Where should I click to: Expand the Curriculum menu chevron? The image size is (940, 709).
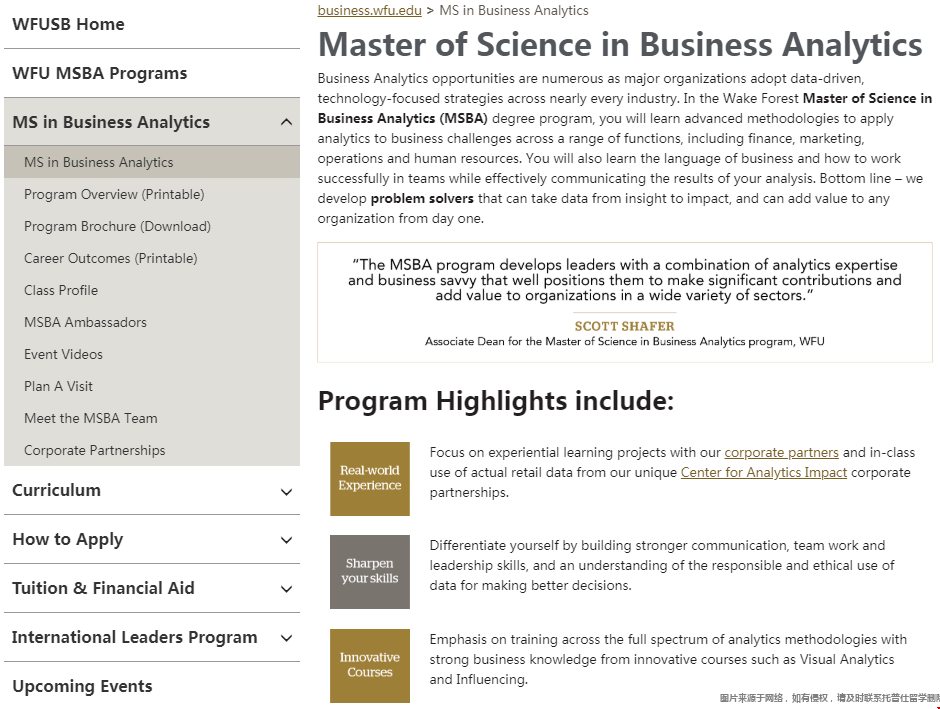287,492
